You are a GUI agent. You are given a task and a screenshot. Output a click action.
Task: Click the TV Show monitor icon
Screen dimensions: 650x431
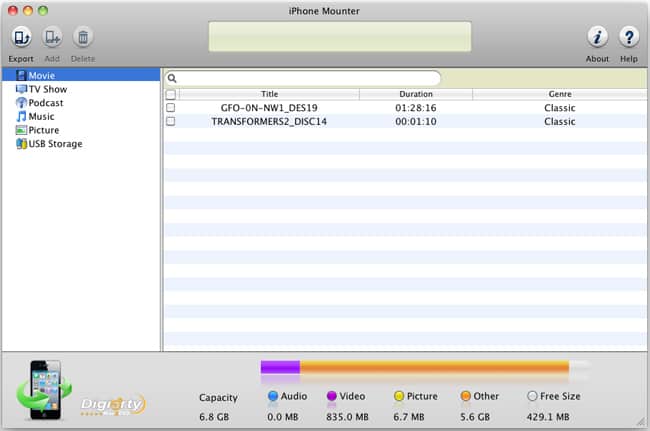pos(21,89)
